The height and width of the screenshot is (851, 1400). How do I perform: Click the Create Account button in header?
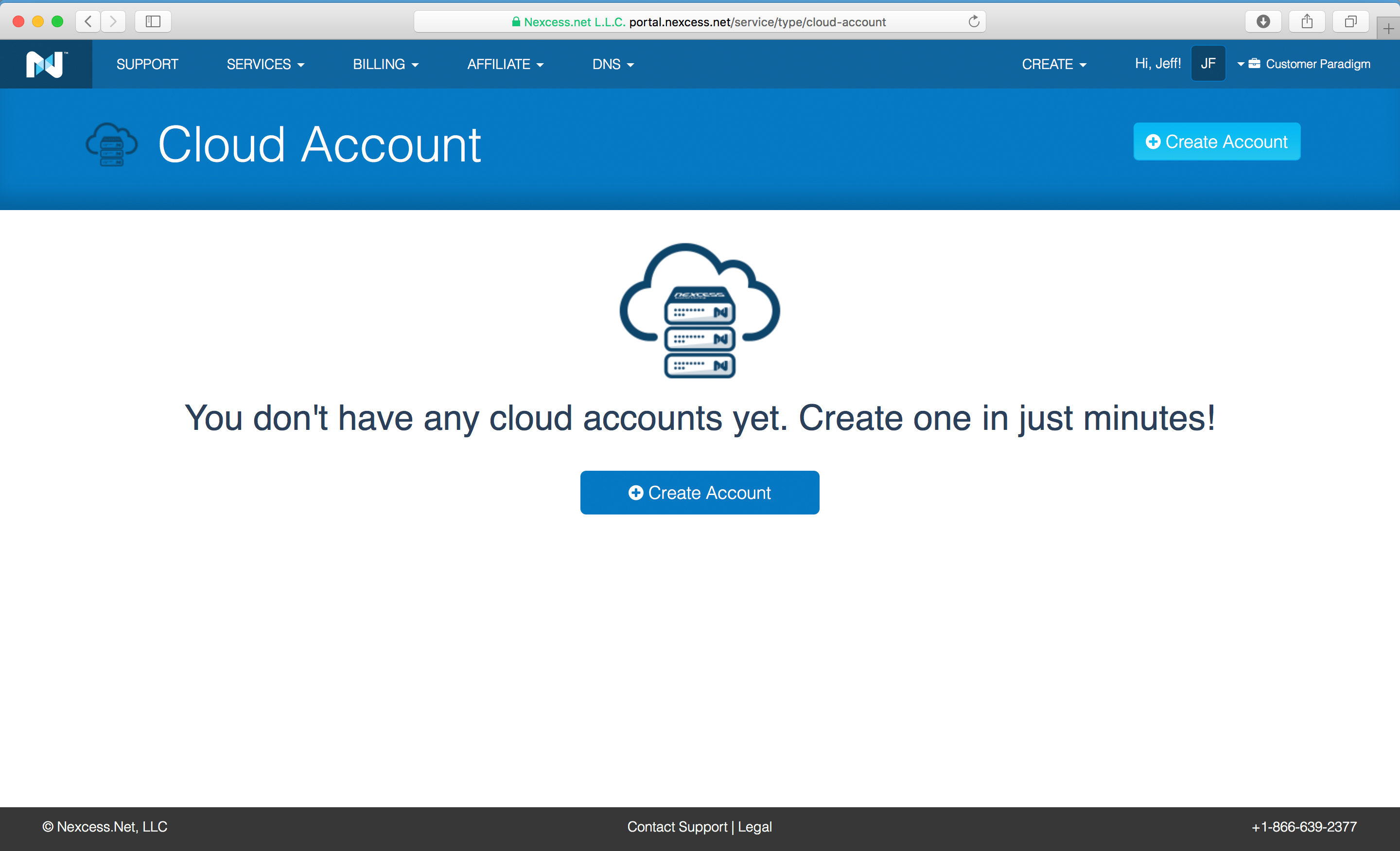1216,142
